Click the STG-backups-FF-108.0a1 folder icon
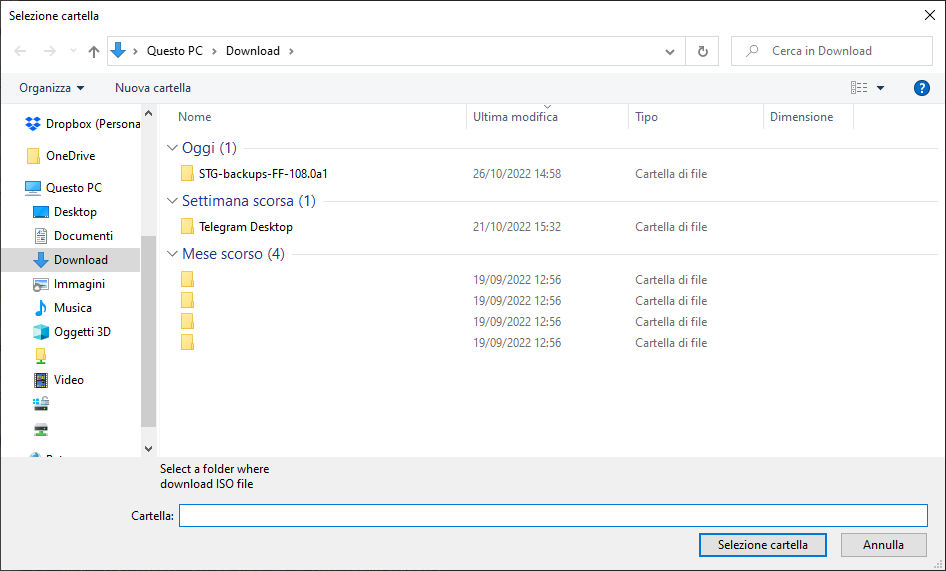The image size is (946, 571). tap(187, 174)
